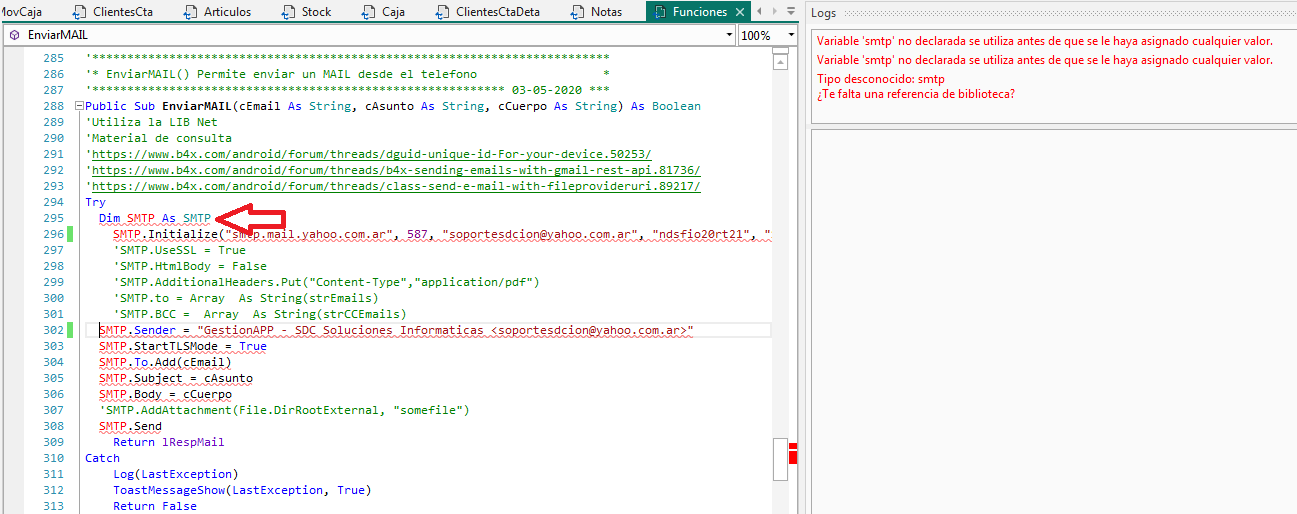Open the EnviarMAIL sub selector dropdown
Image resolution: width=1297 pixels, height=514 pixels.
point(728,35)
